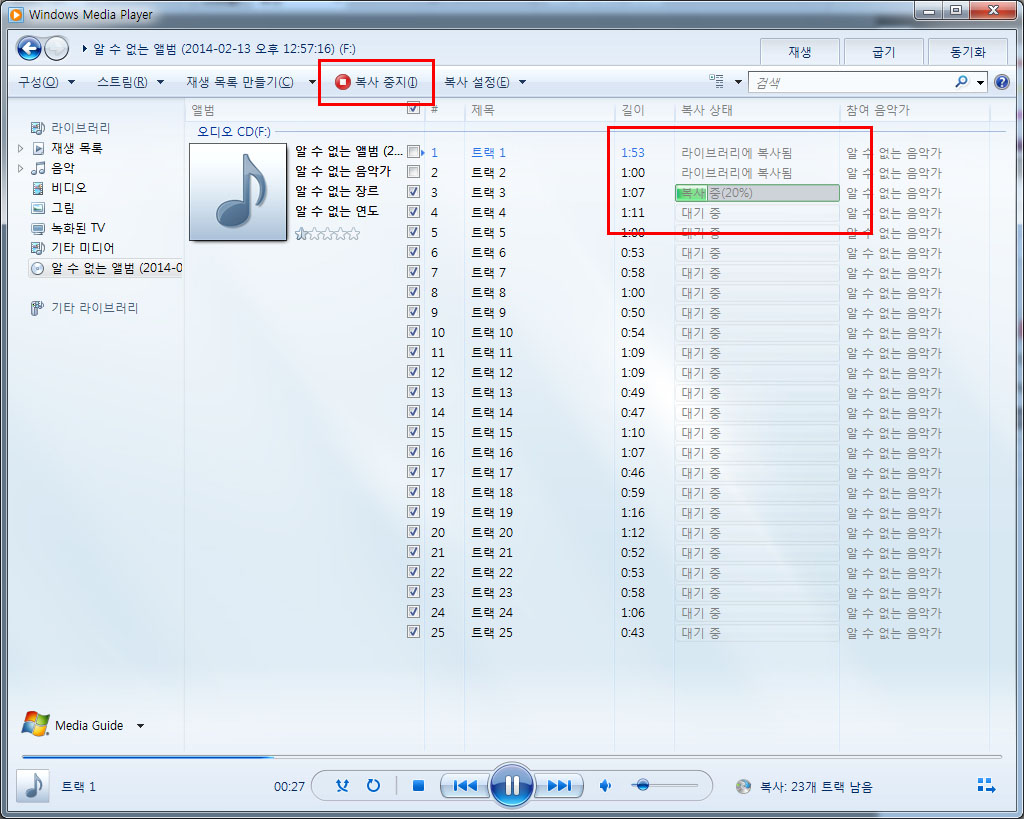Pause playback with the round button
Viewport: 1024px width, 819px height.
pyautogui.click(x=511, y=785)
